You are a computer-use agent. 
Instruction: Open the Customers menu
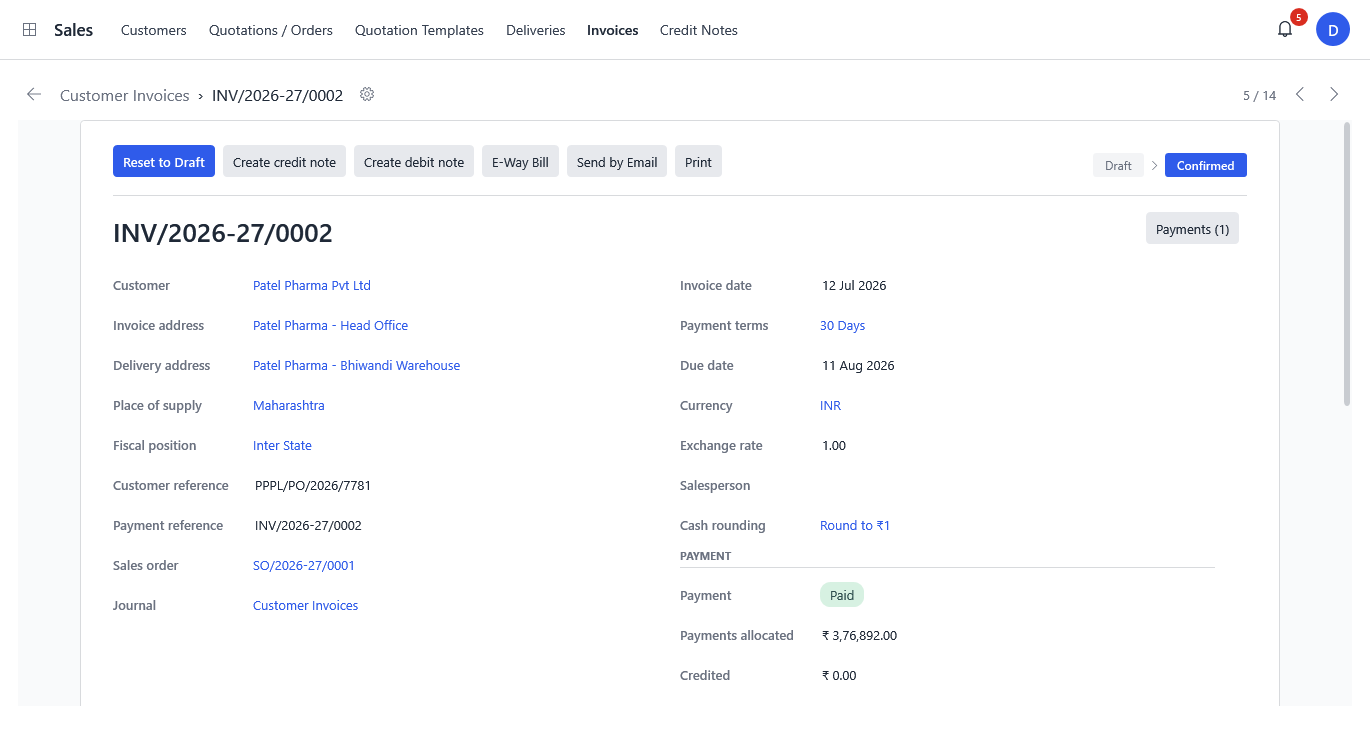pos(154,30)
